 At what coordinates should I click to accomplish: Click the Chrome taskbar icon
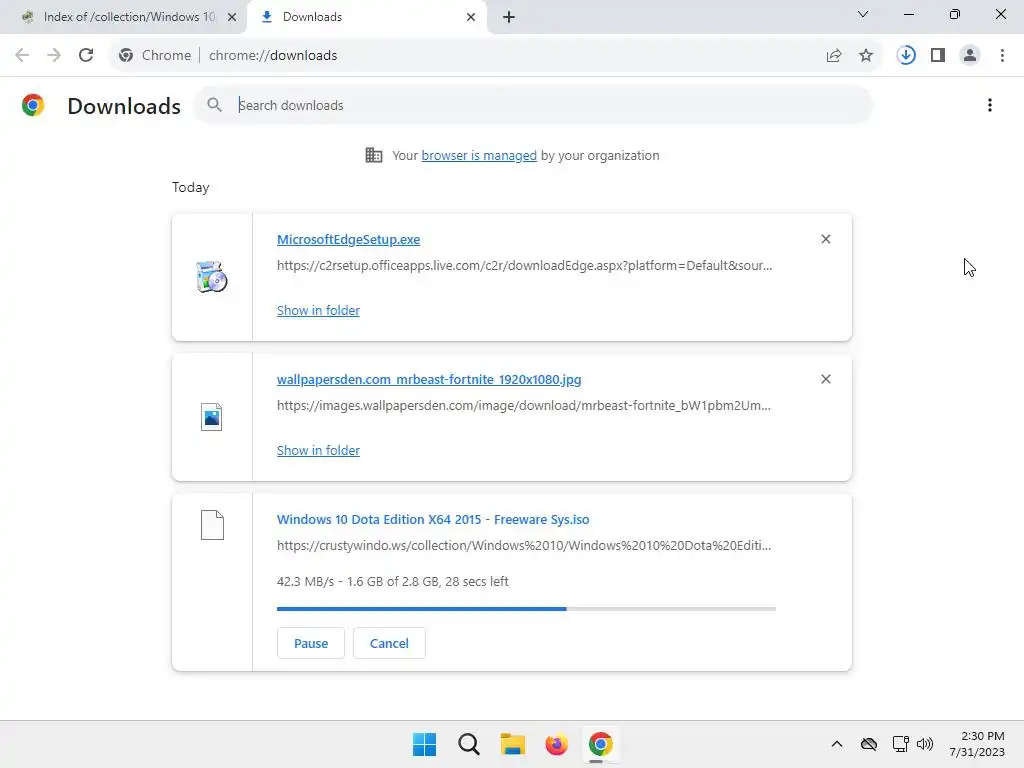[601, 744]
